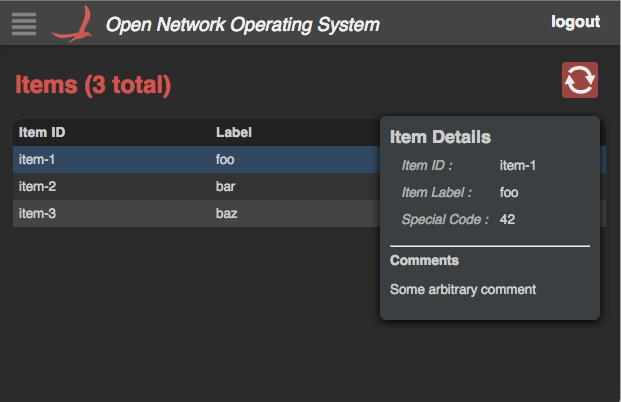Click the Item Details panel heading
Image resolution: width=621 pixels, height=402 pixels.
click(440, 137)
